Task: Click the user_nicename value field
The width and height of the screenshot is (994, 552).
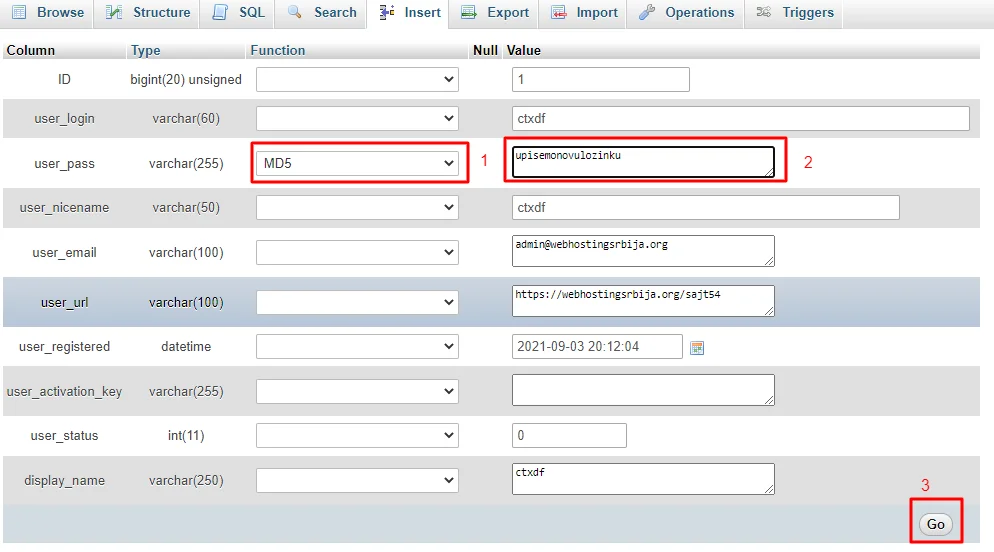Action: [706, 207]
